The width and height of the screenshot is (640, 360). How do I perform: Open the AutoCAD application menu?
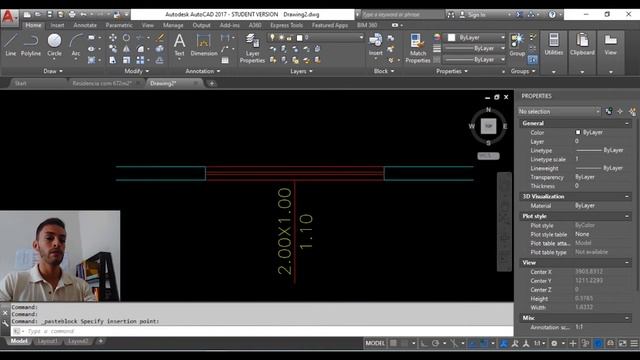click(9, 18)
